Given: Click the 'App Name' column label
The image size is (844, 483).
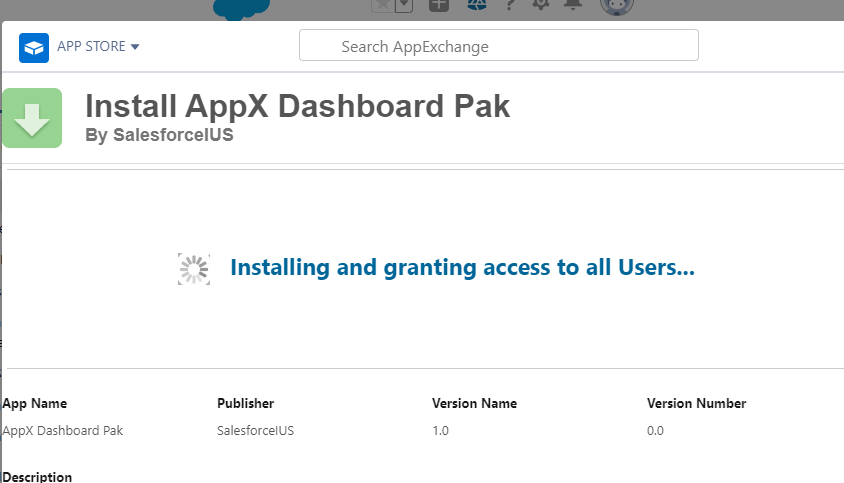Looking at the screenshot, I should (x=34, y=403).
